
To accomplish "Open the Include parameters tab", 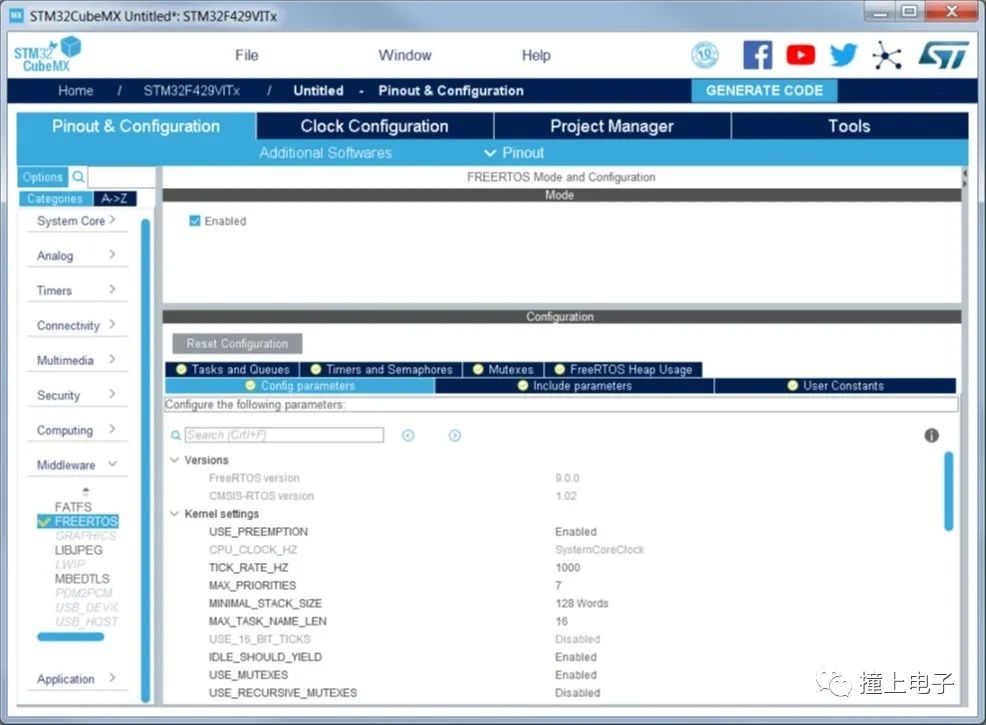I will (x=575, y=385).
